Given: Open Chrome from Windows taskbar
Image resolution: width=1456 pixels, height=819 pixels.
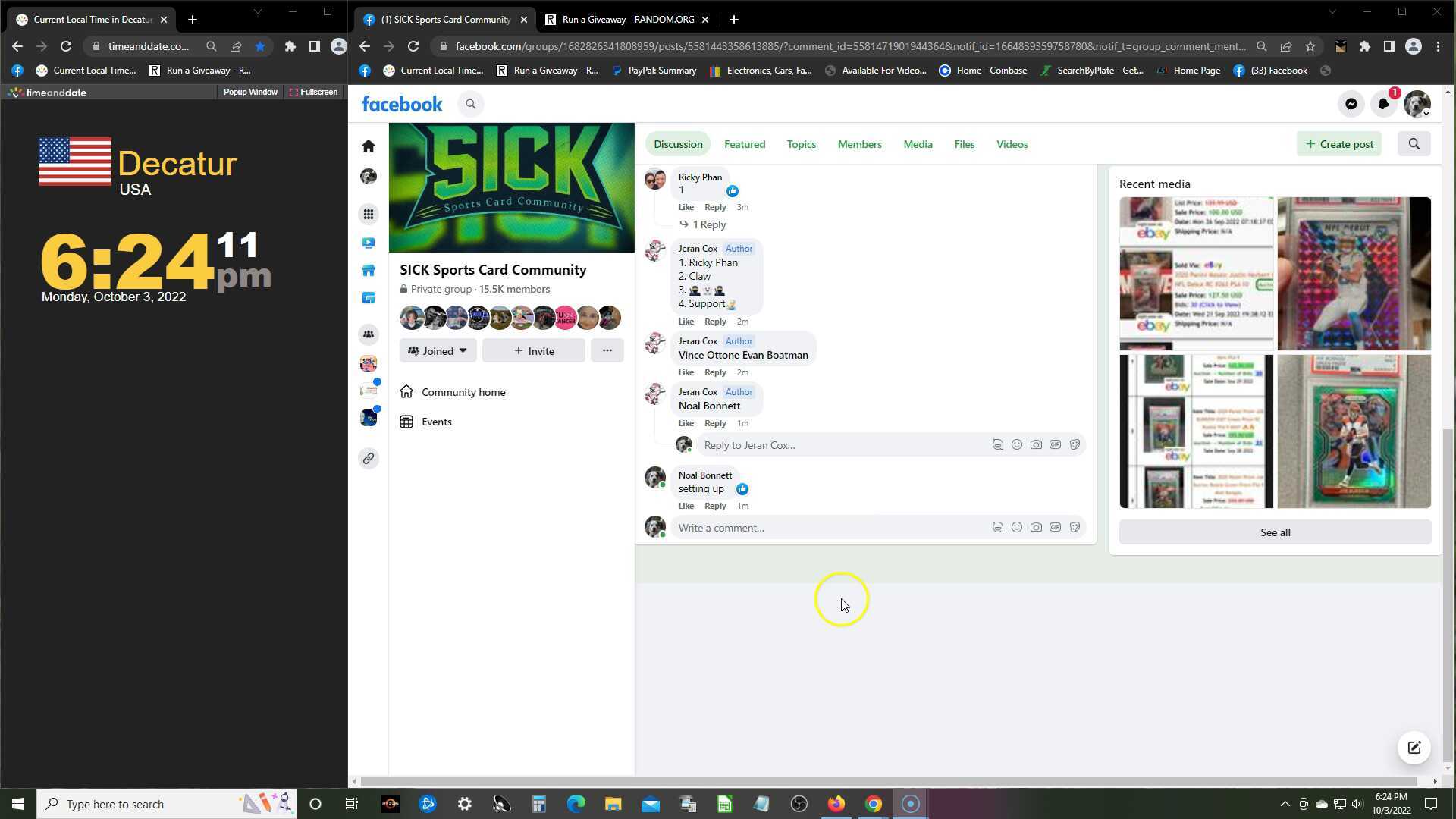Looking at the screenshot, I should 874,804.
